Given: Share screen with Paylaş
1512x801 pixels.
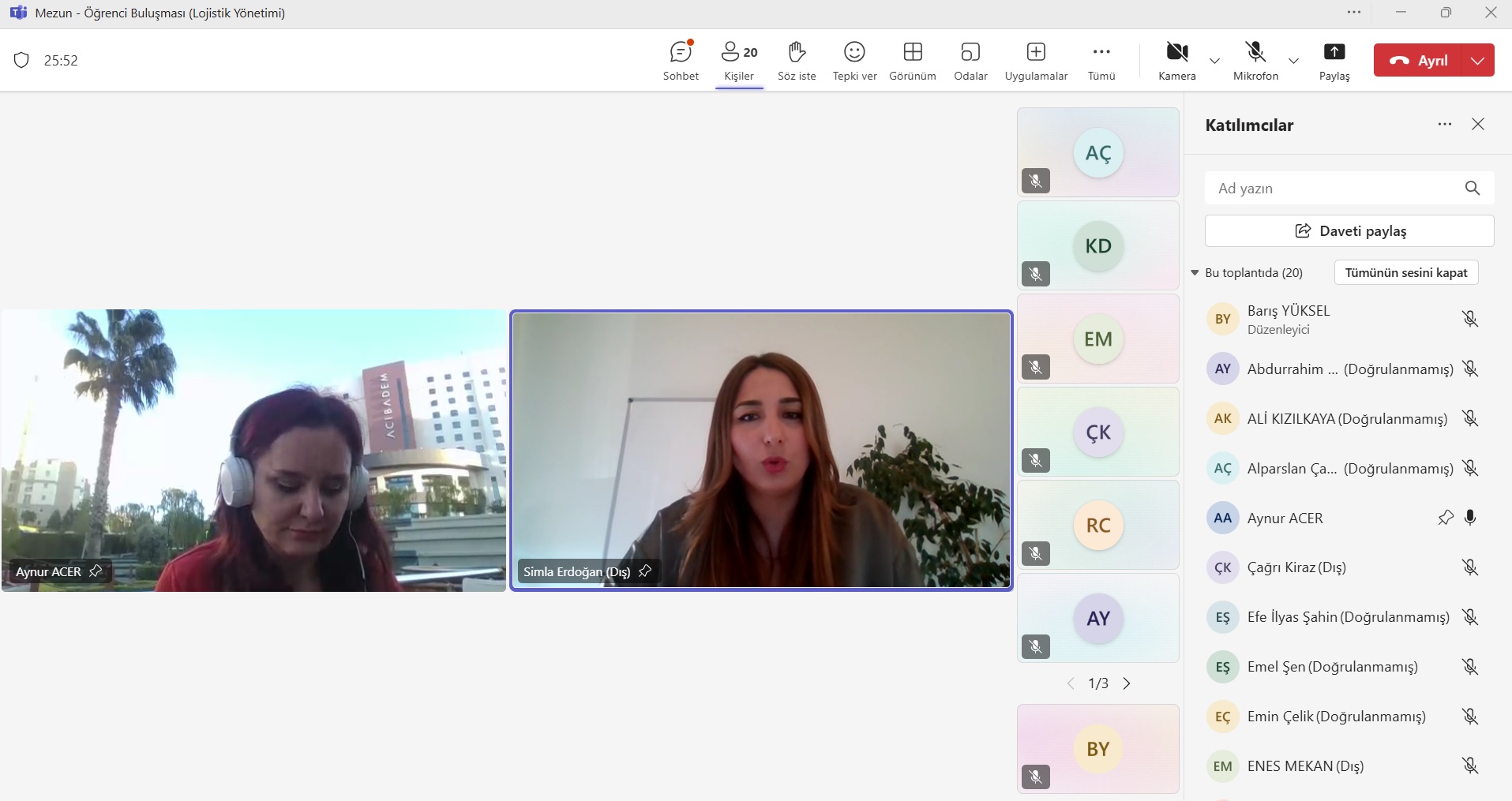Looking at the screenshot, I should (x=1334, y=61).
